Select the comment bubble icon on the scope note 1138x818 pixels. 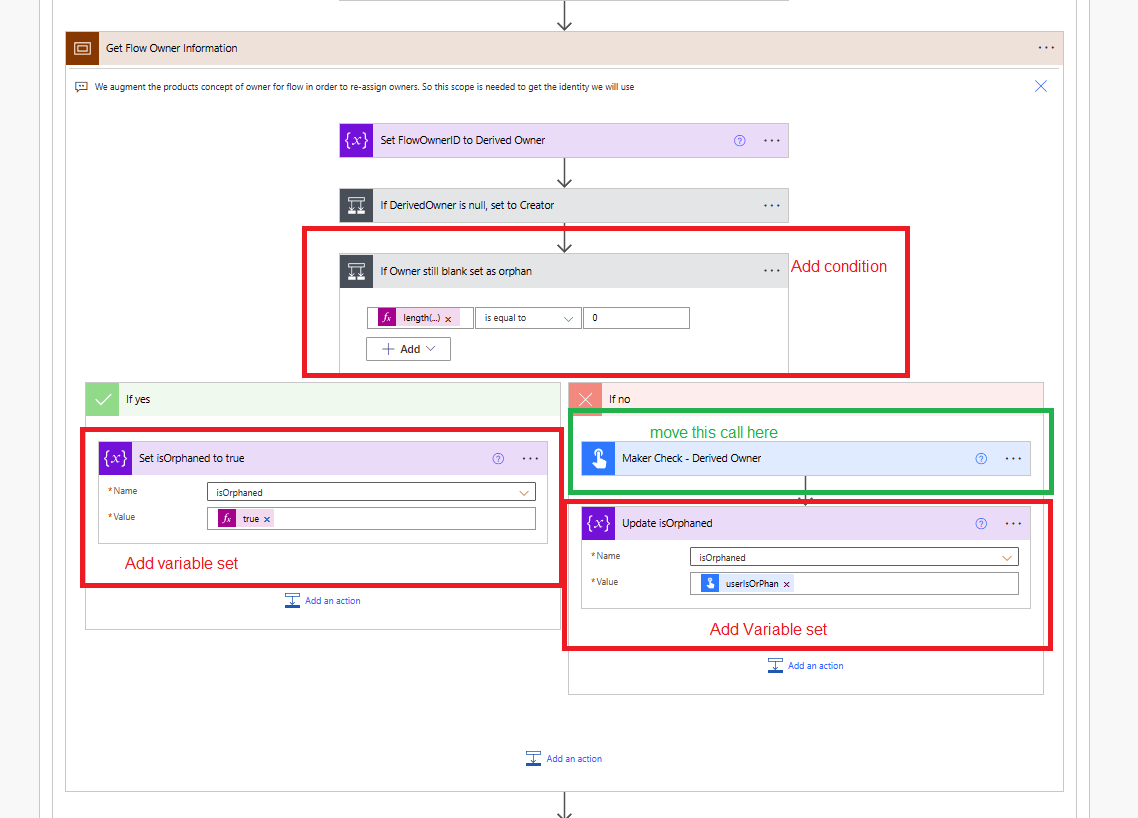81,87
